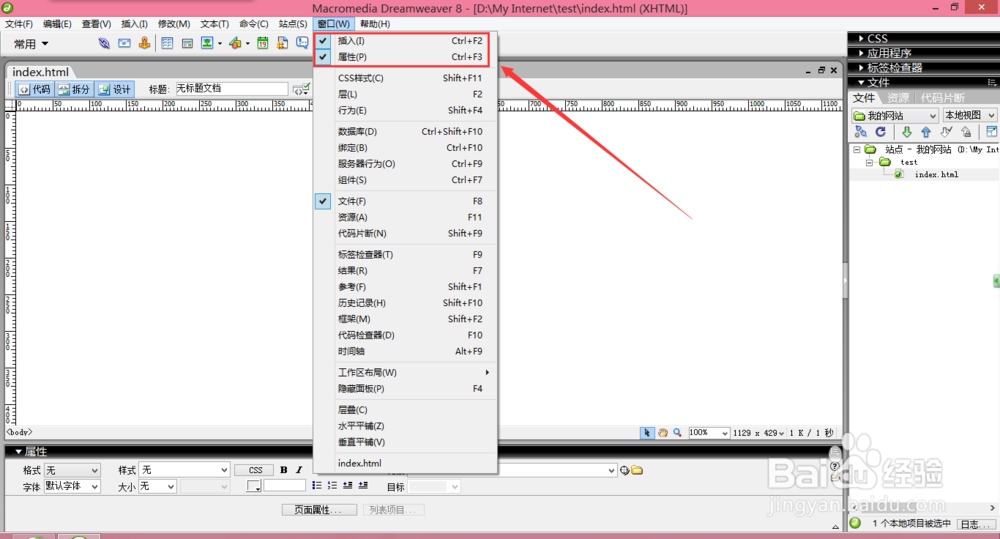
Task: Switch to 设计 design view
Action: pyautogui.click(x=115, y=89)
